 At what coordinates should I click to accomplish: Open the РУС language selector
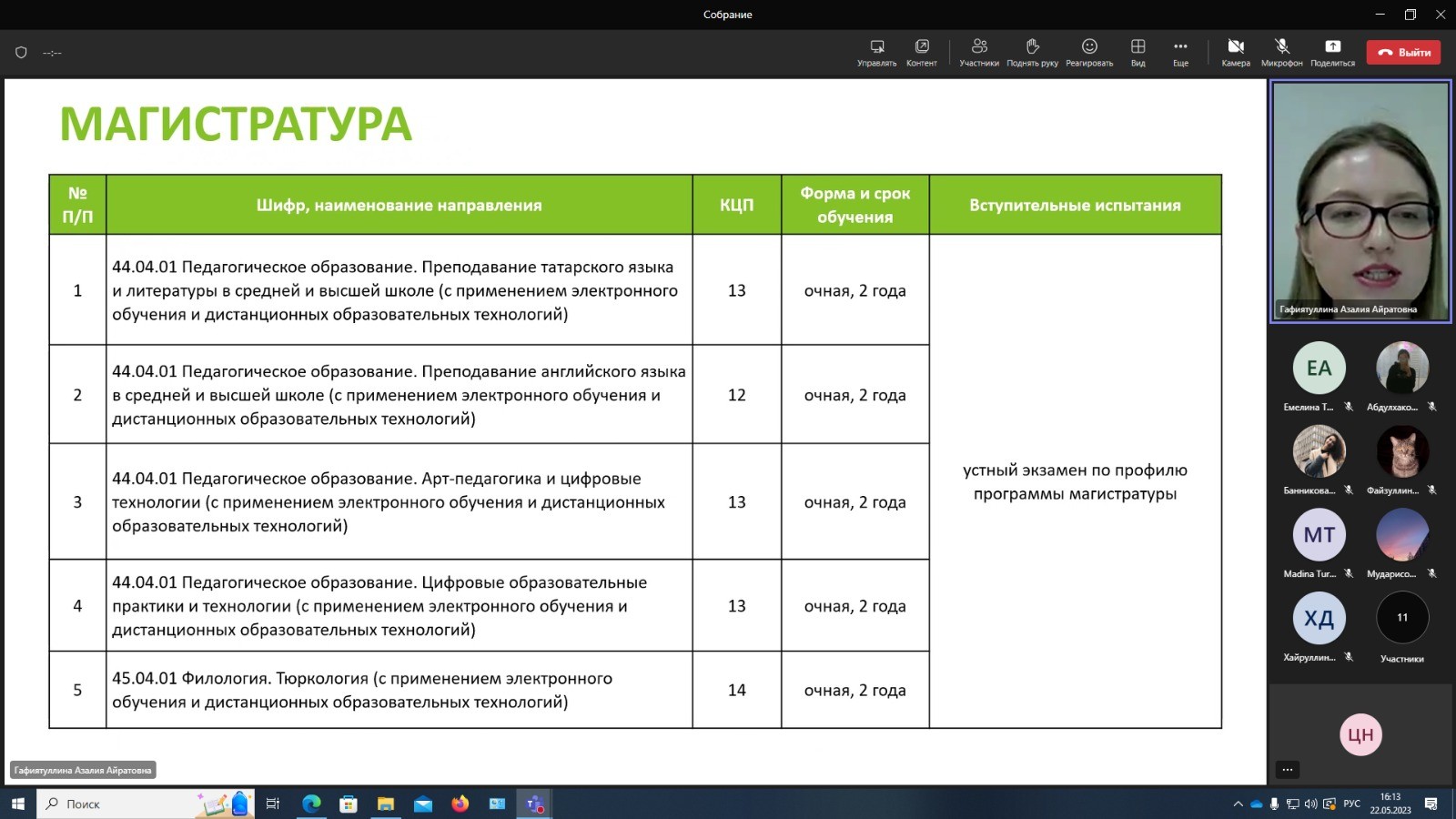pyautogui.click(x=1351, y=804)
